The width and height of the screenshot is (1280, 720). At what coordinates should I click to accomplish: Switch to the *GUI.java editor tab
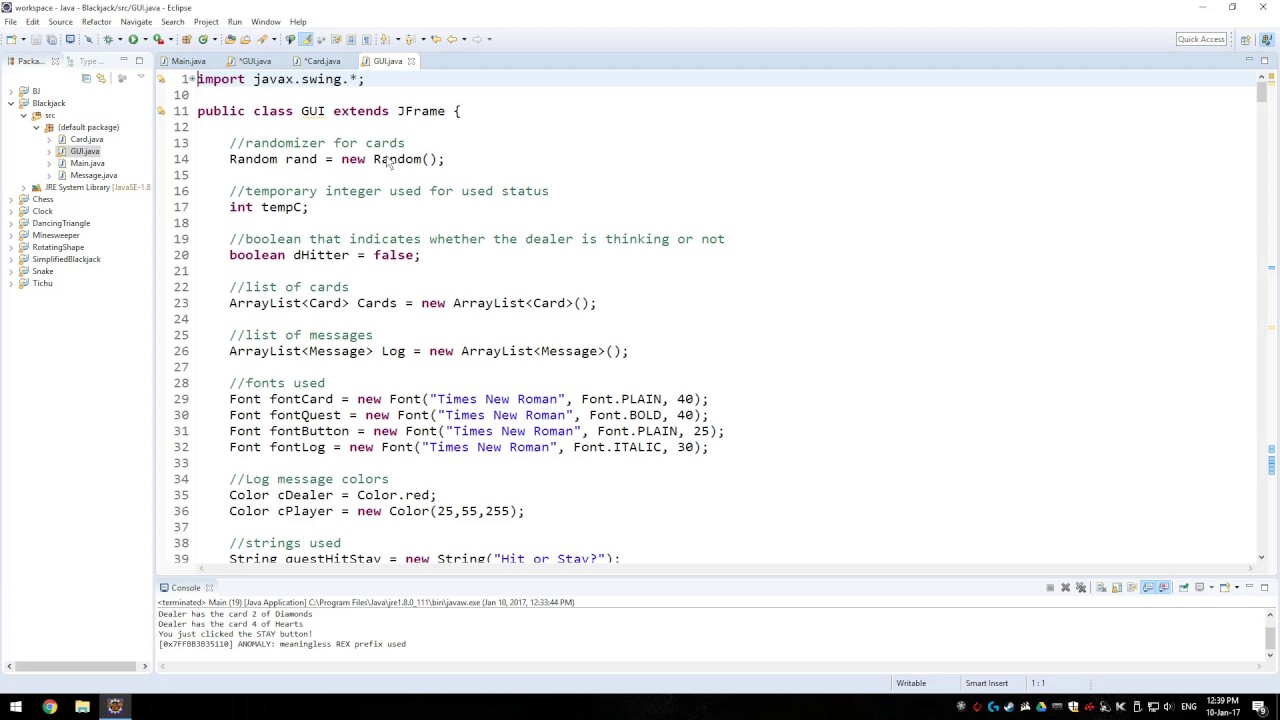[255, 61]
